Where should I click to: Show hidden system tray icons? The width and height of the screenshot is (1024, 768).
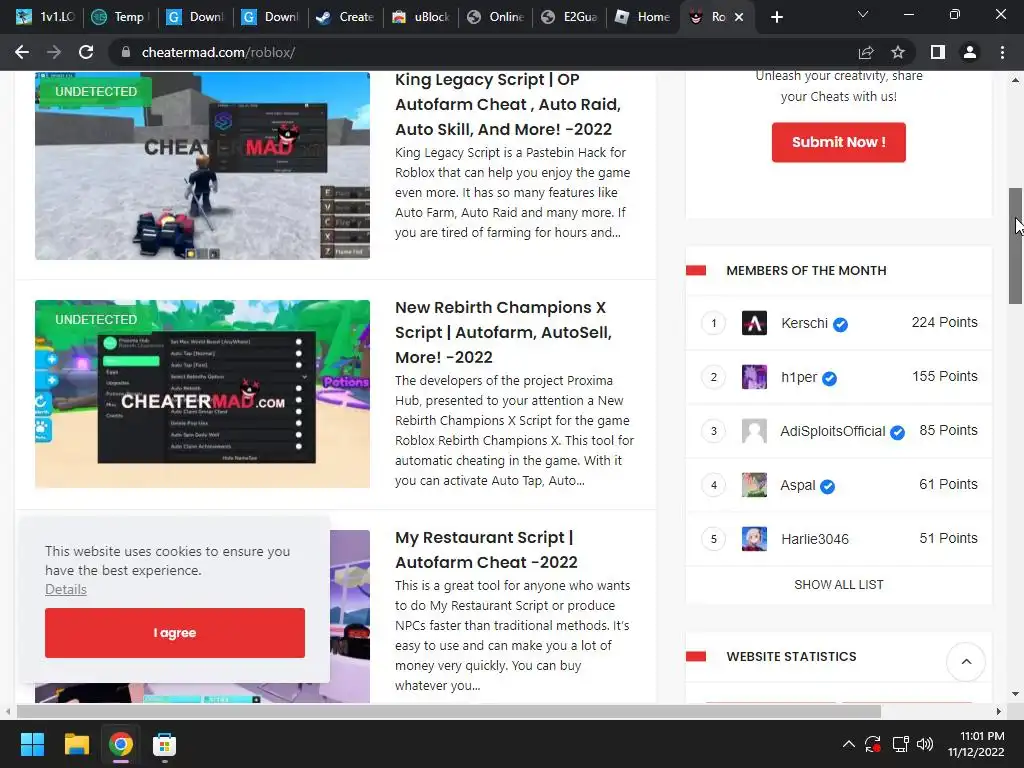click(848, 744)
